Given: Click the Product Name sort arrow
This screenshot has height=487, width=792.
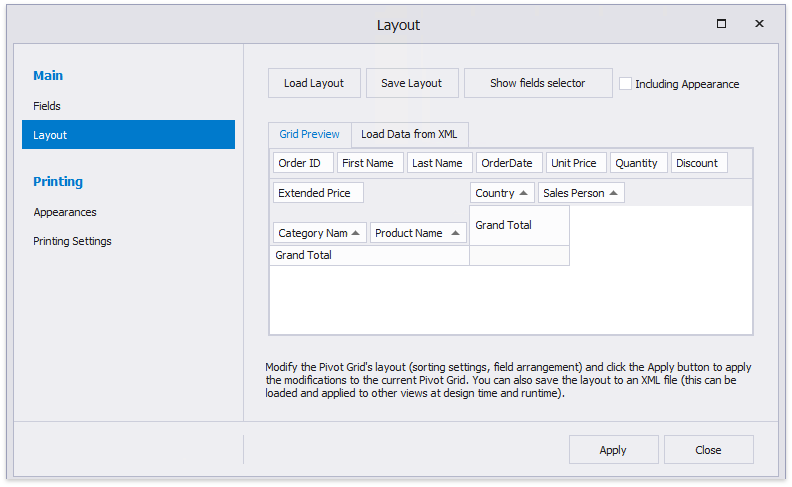Looking at the screenshot, I should [456, 233].
